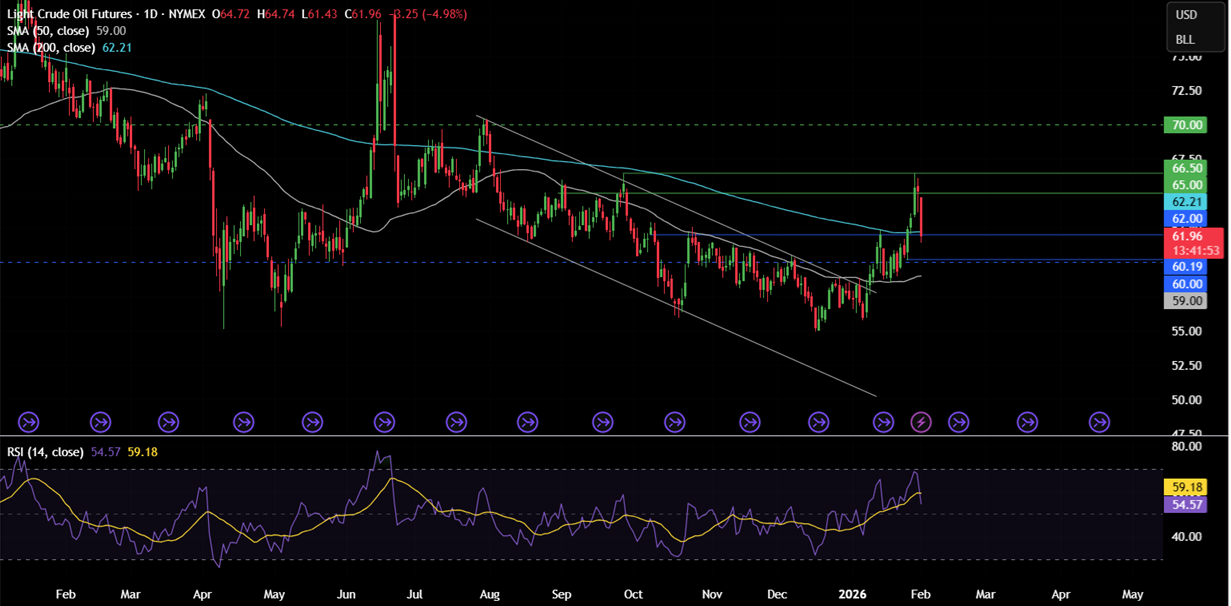The image size is (1231, 606).
Task: Click the yellow 59.18 RSI axis label
Action: click(1186, 488)
